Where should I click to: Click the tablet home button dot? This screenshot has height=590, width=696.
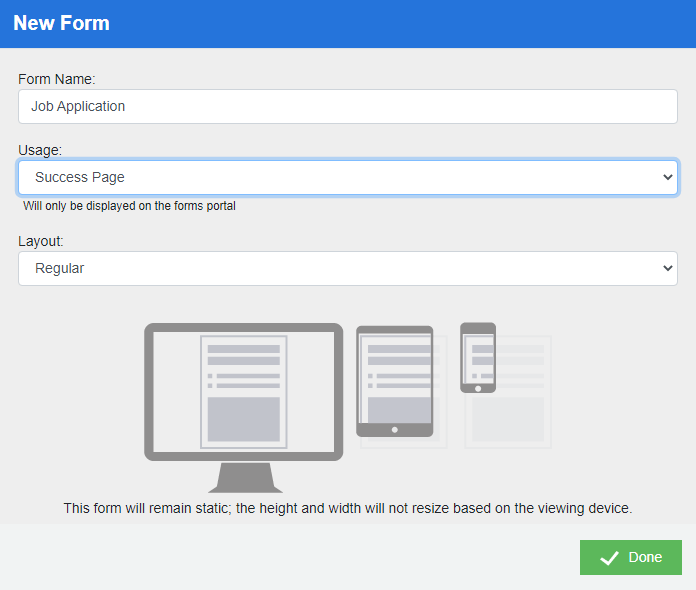tap(394, 429)
